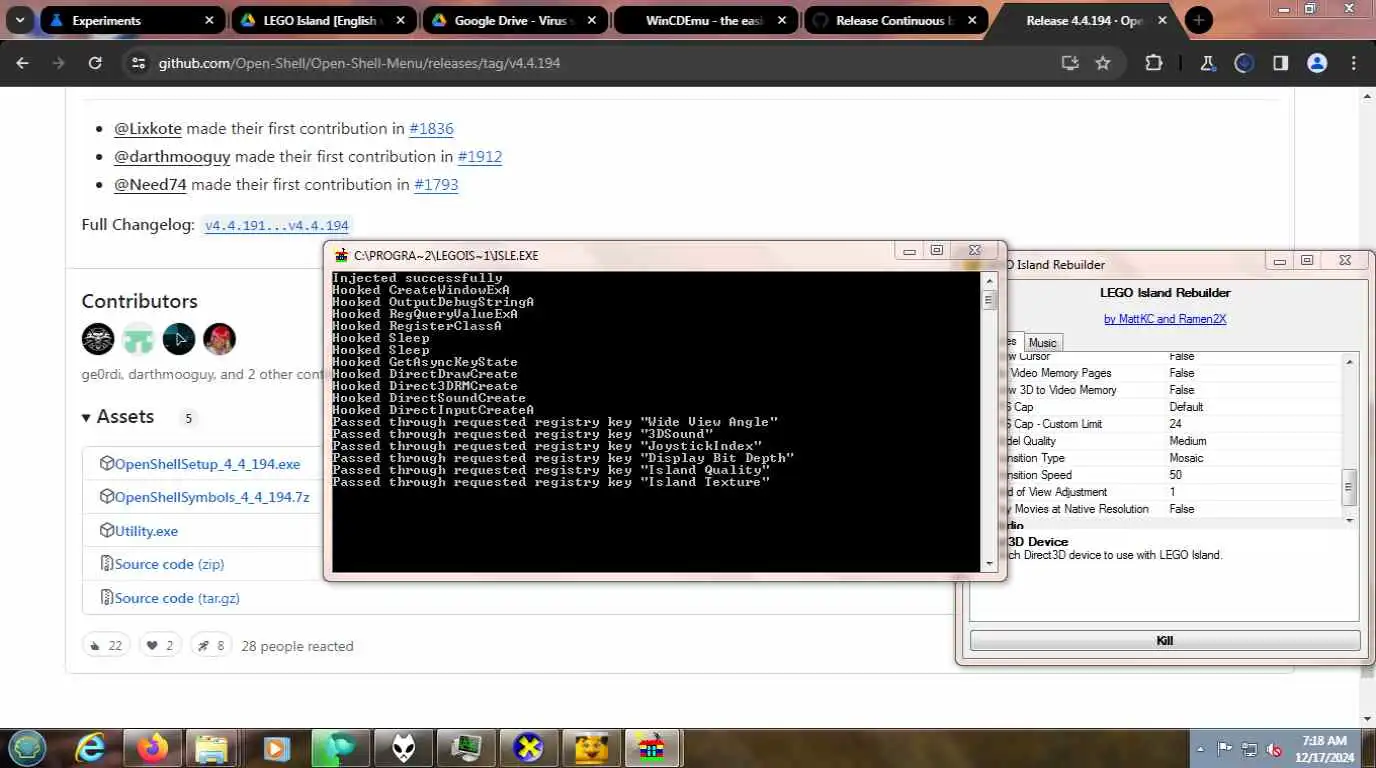Download Source code (zip)

coord(169,564)
